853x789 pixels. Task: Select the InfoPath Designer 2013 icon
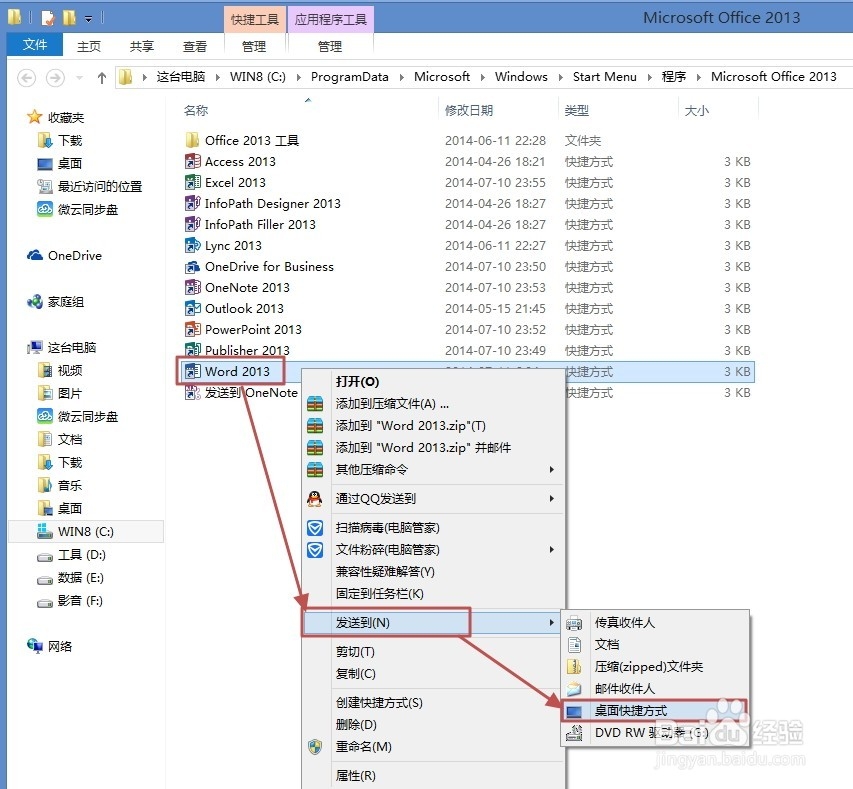(x=193, y=204)
